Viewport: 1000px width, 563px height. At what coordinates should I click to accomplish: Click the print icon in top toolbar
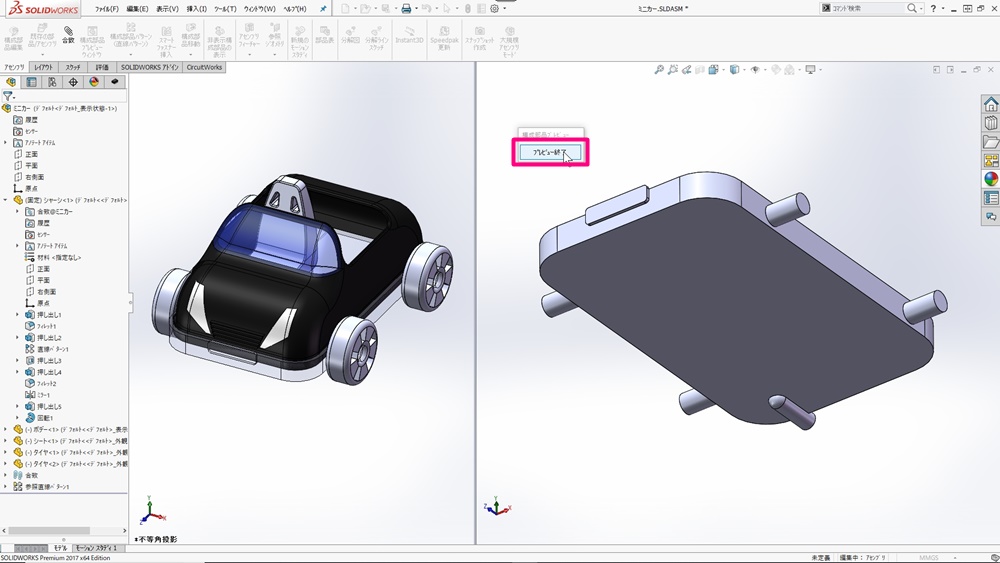[x=407, y=8]
